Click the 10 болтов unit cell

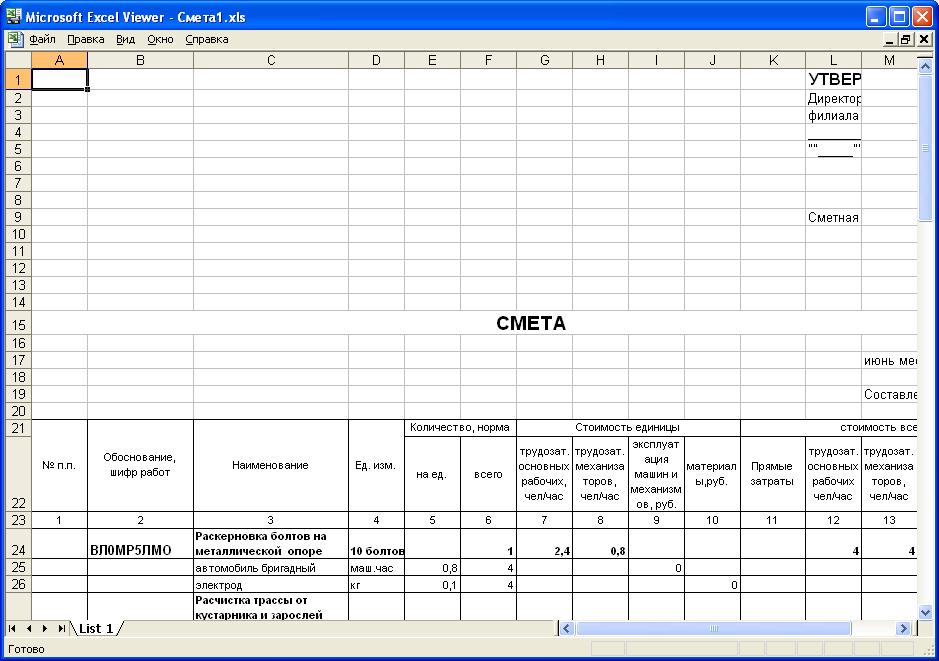376,544
